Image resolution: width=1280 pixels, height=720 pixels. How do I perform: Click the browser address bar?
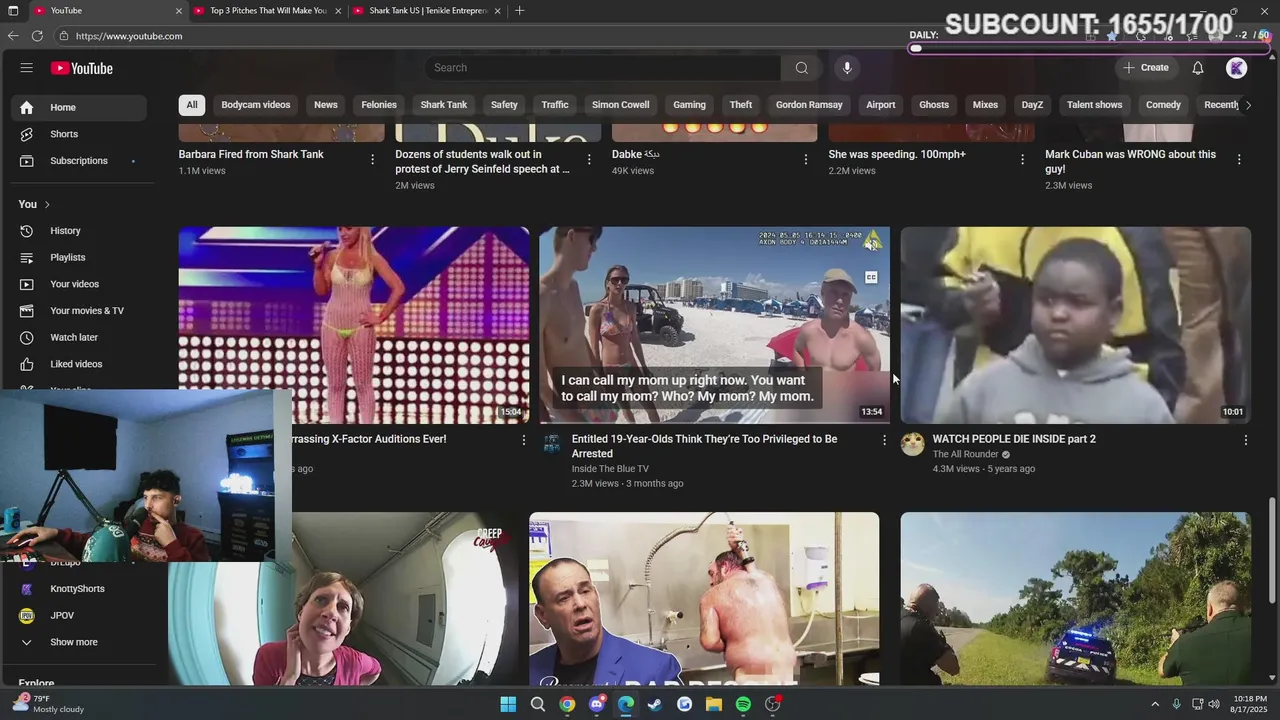point(480,36)
